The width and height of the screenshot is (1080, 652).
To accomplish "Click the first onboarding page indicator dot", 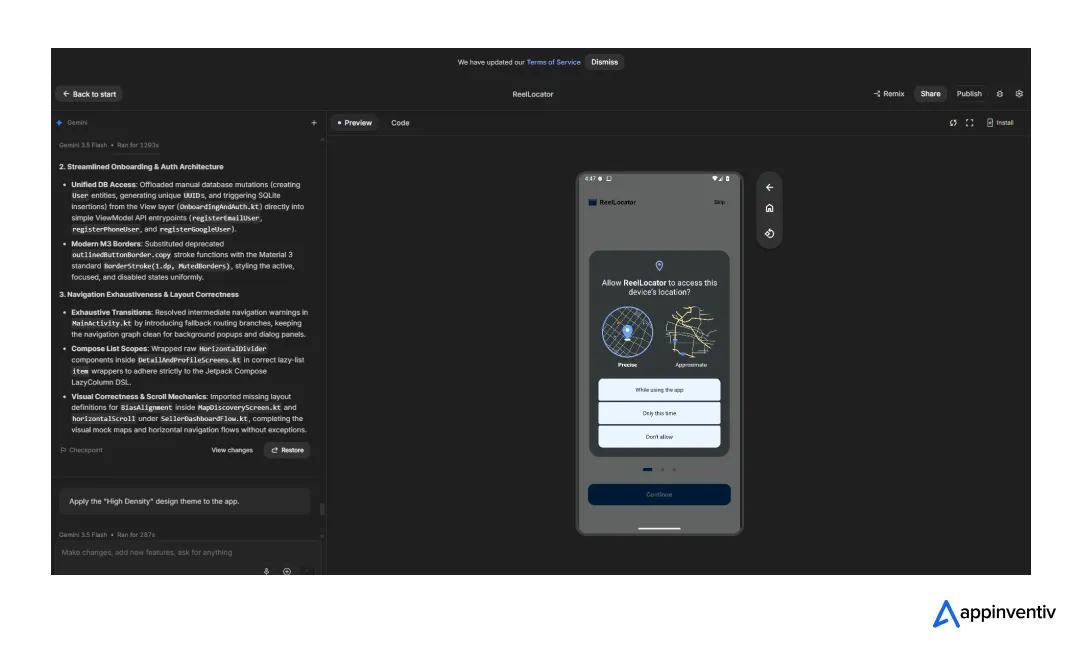I will click(647, 470).
